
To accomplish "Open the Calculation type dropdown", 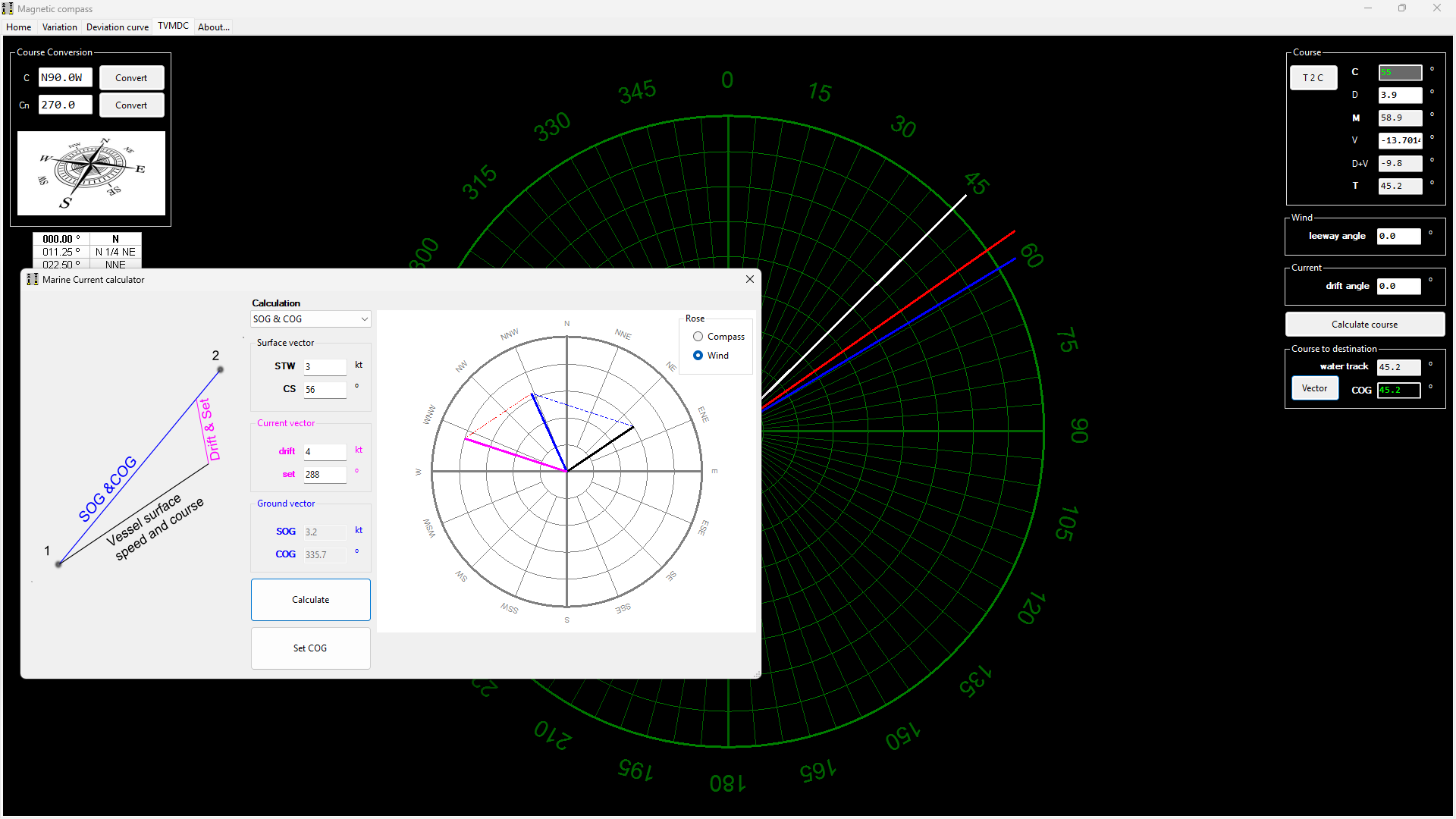I will 310,319.
